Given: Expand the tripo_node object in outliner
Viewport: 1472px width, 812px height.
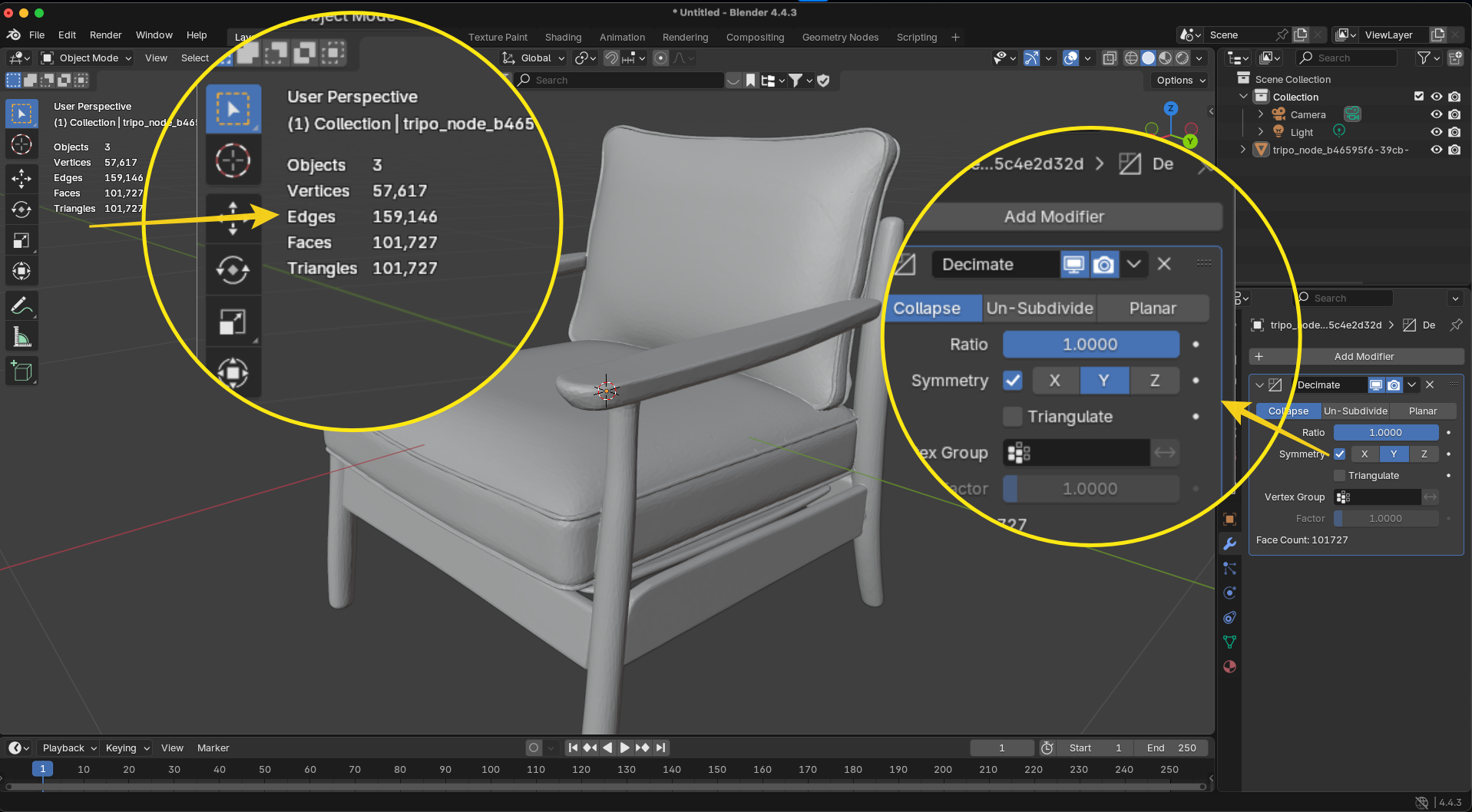Looking at the screenshot, I should point(1243,150).
